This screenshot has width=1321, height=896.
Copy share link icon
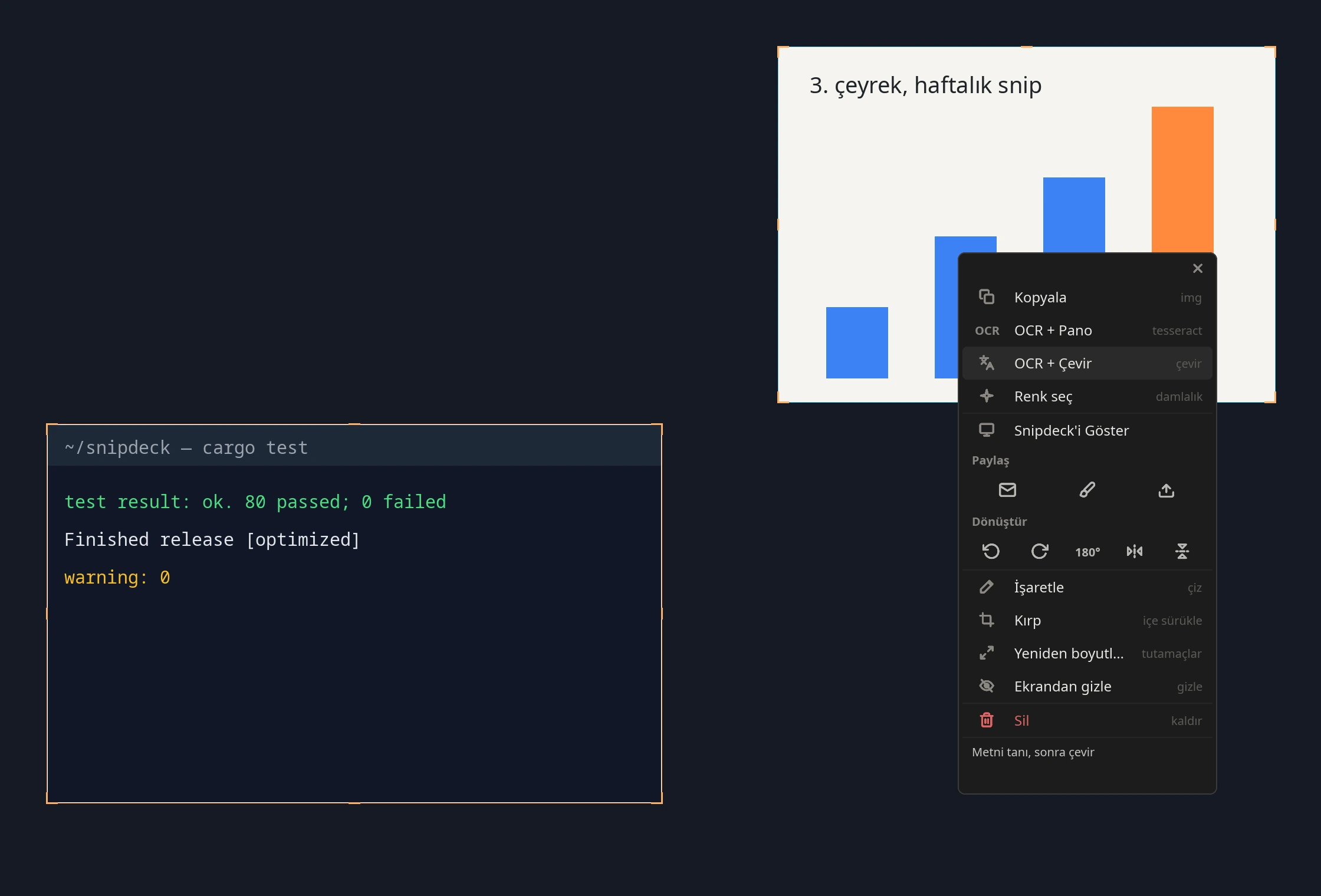click(x=1087, y=490)
